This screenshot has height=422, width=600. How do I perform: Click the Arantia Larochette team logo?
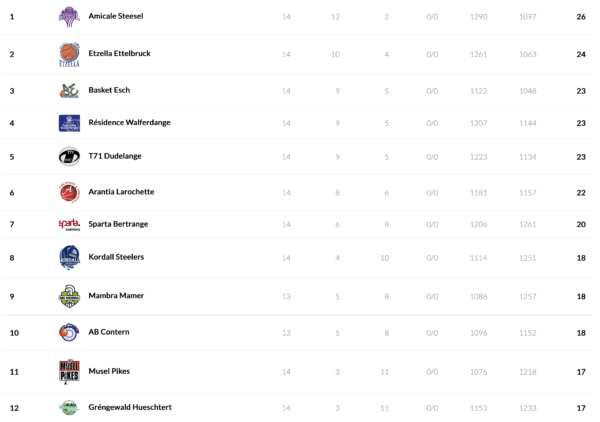pyautogui.click(x=68, y=191)
